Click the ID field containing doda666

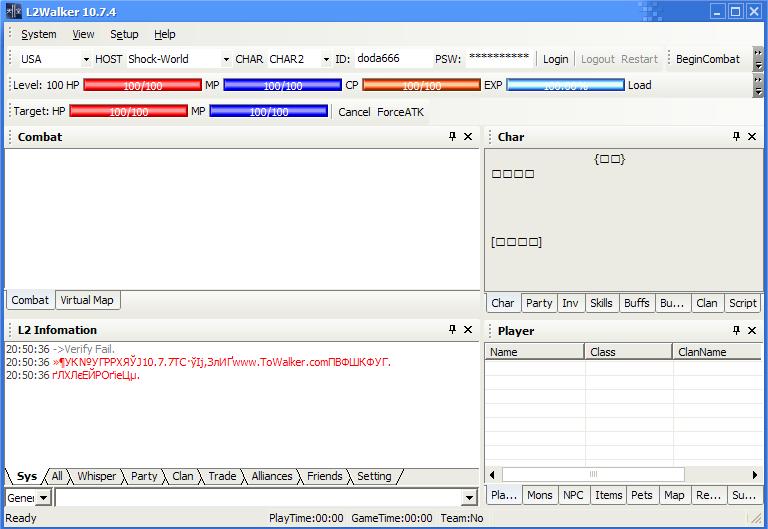[392, 58]
